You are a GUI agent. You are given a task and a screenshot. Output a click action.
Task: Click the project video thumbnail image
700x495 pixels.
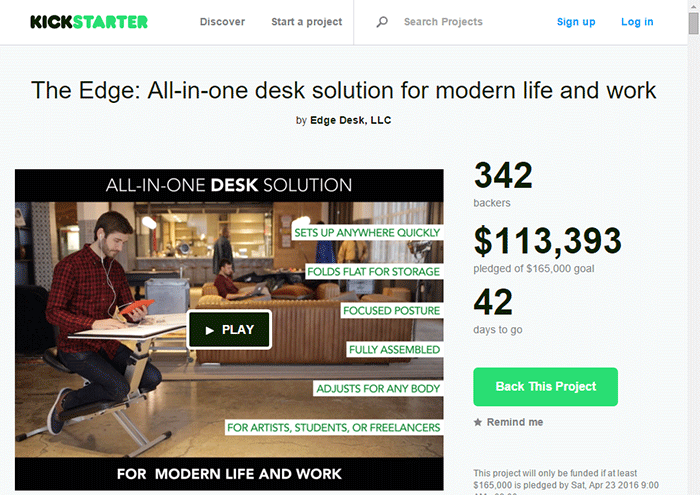point(229,330)
